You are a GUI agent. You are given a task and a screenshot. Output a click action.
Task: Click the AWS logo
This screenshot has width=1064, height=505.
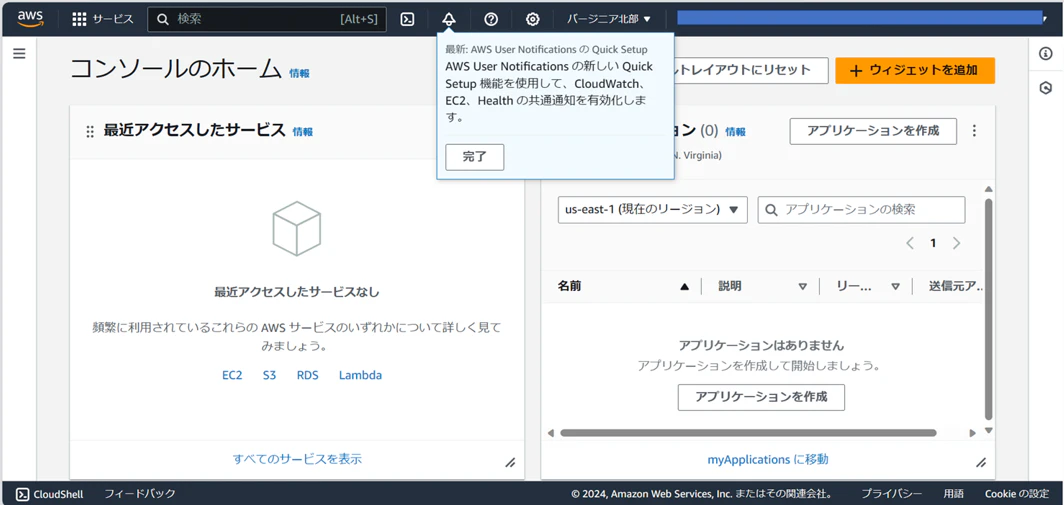(31, 19)
